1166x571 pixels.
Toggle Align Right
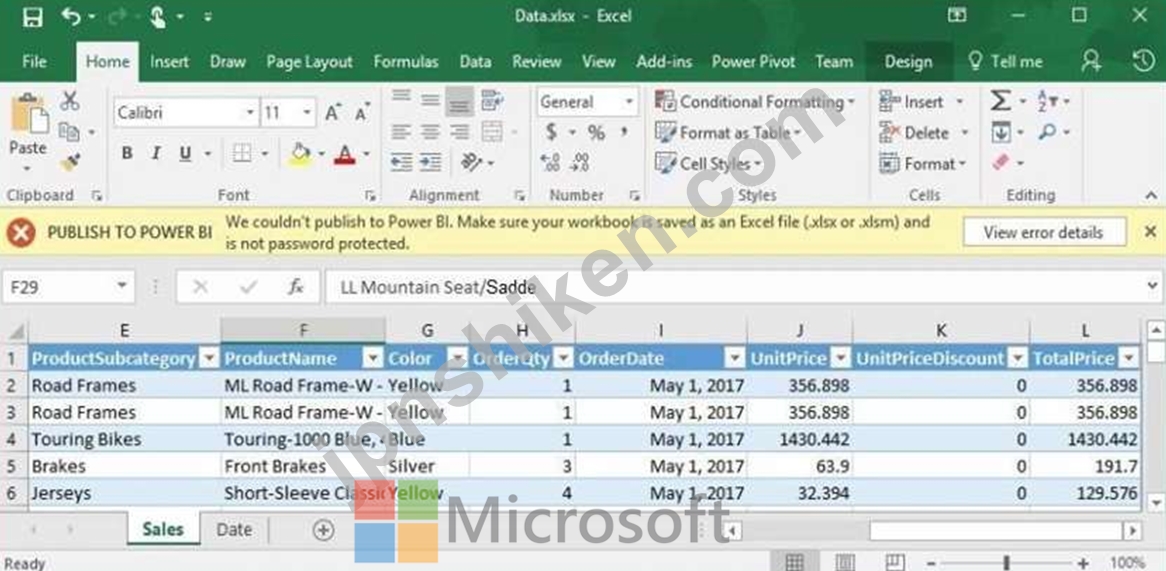pos(460,132)
